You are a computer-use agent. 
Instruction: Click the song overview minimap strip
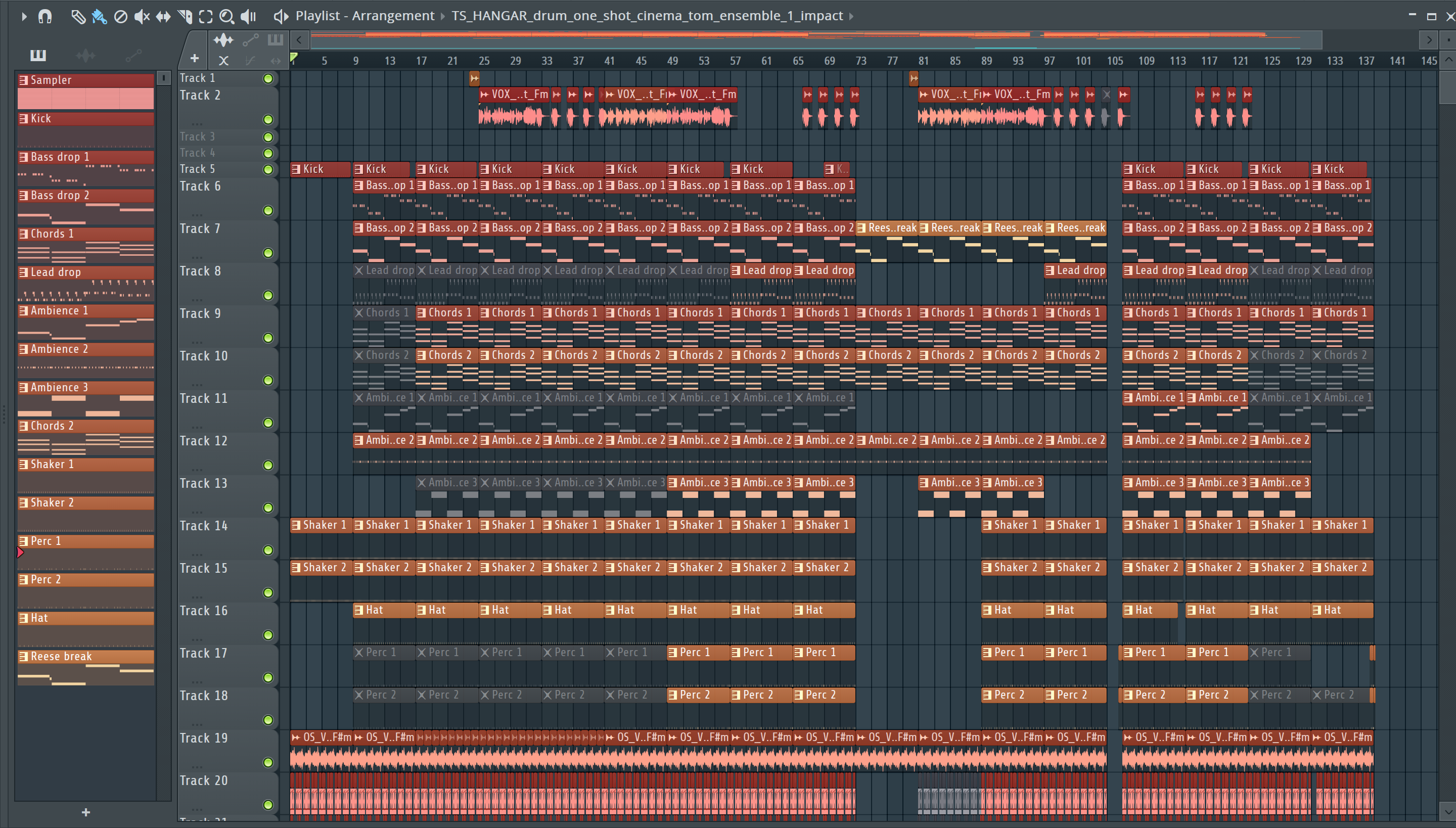click(x=815, y=40)
